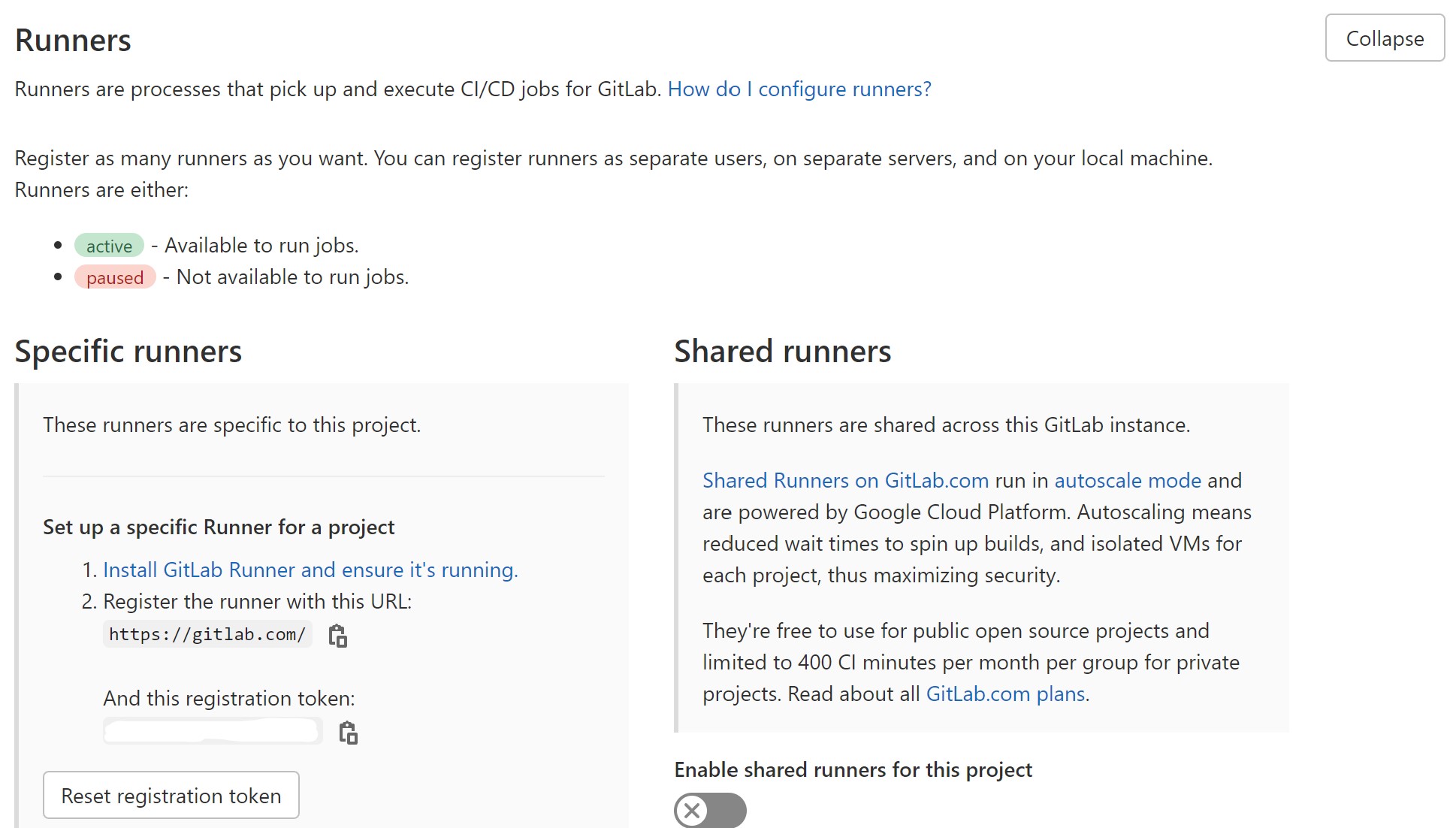Enable shared runners for this project toggle
Viewport: 1456px width, 828px height.
708,811
